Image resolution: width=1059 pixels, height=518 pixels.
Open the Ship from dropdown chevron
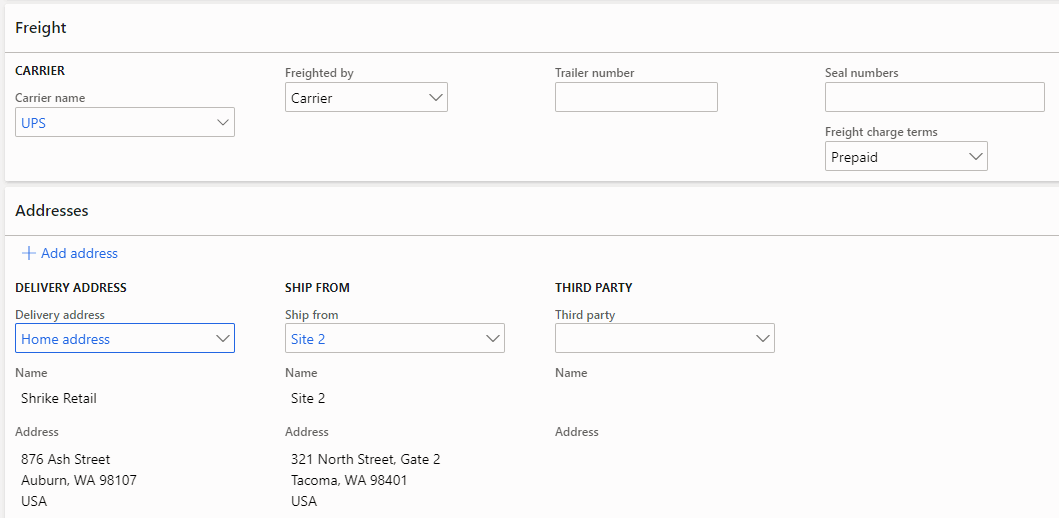492,338
